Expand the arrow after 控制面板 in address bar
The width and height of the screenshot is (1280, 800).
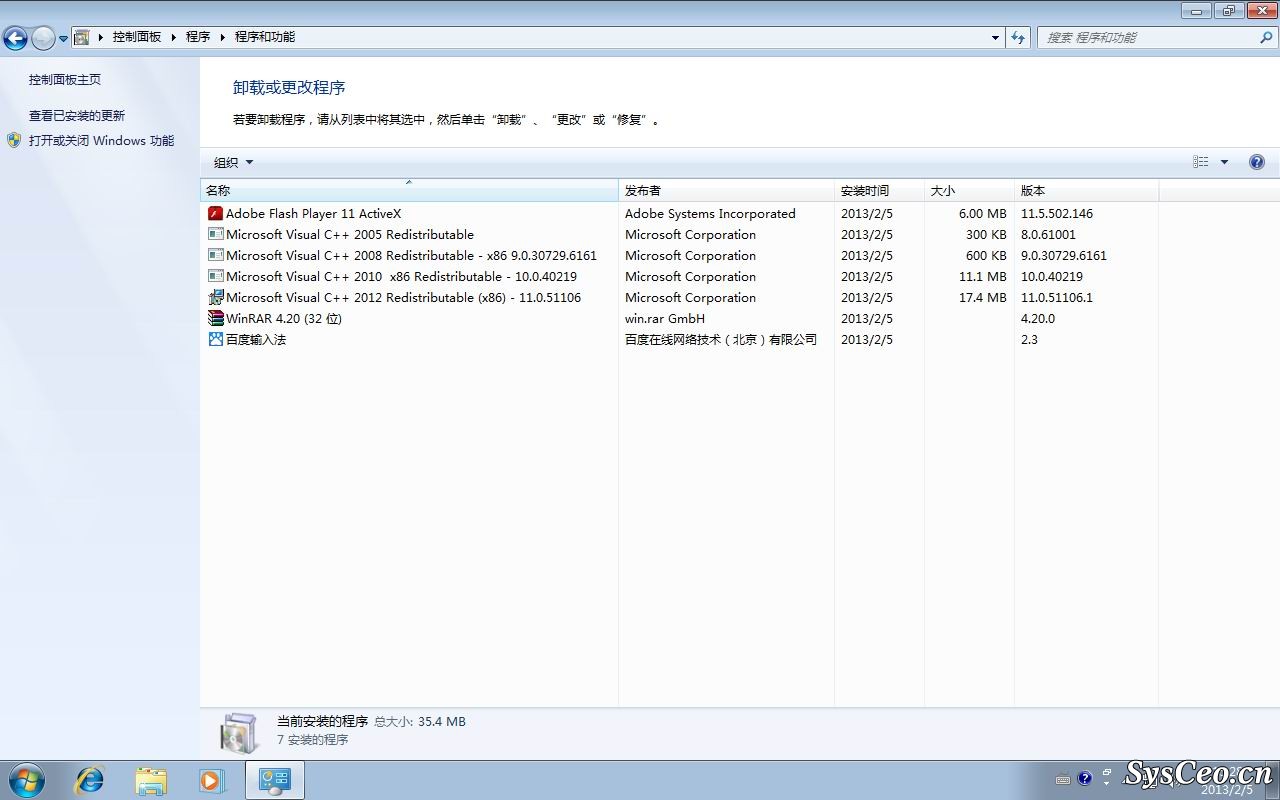click(174, 37)
